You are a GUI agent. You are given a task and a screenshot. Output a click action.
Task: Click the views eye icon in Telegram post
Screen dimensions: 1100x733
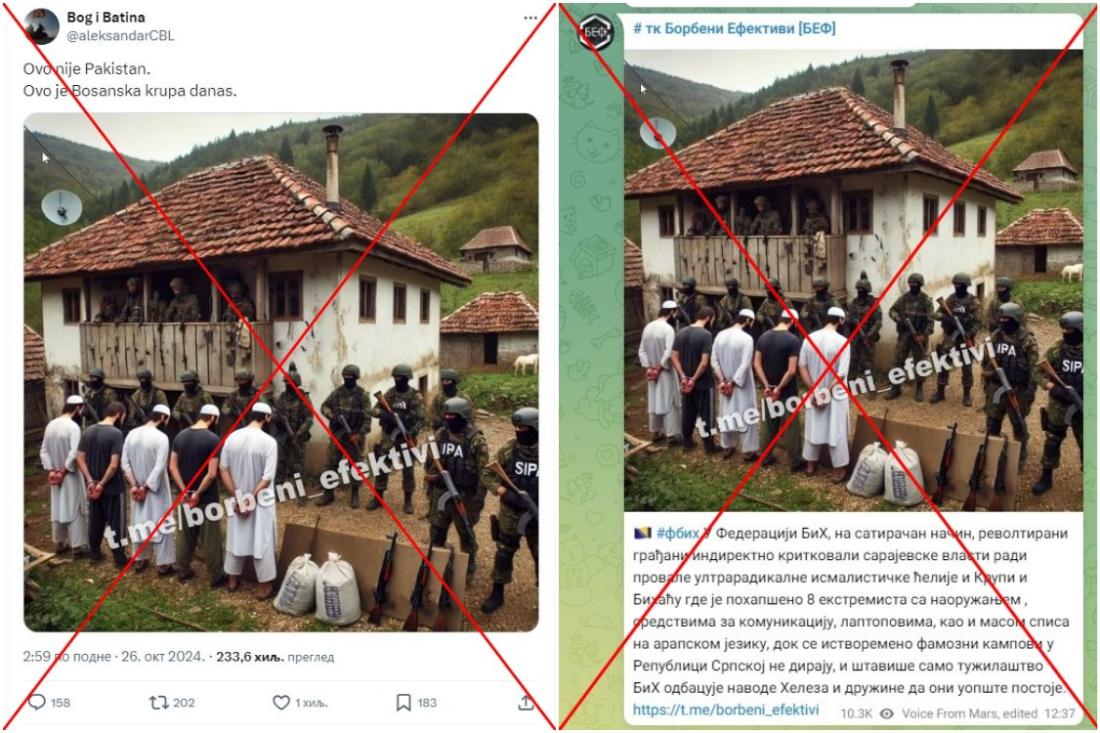click(x=887, y=713)
